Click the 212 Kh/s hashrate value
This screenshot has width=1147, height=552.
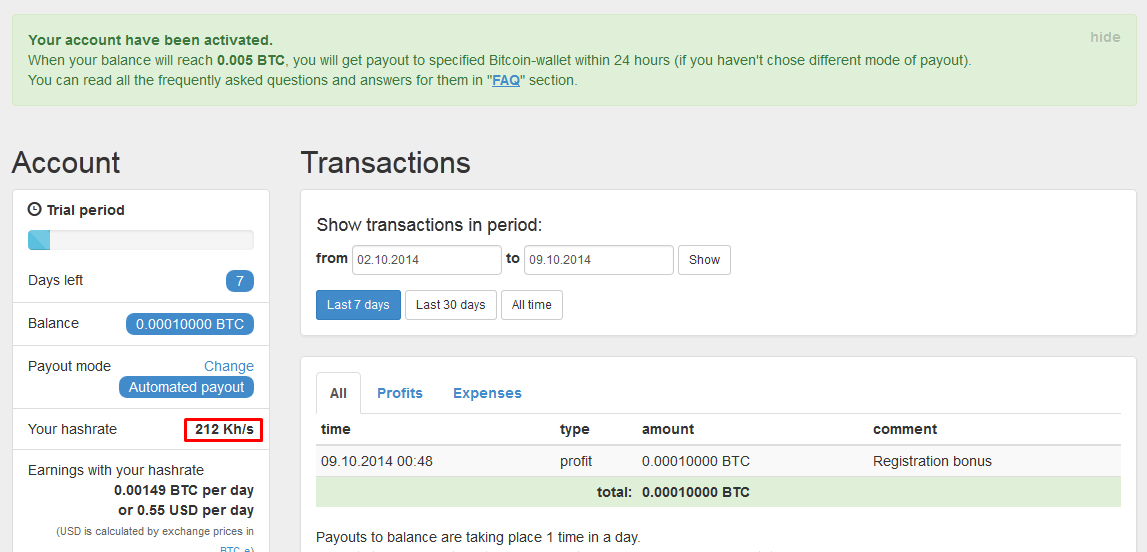click(223, 430)
